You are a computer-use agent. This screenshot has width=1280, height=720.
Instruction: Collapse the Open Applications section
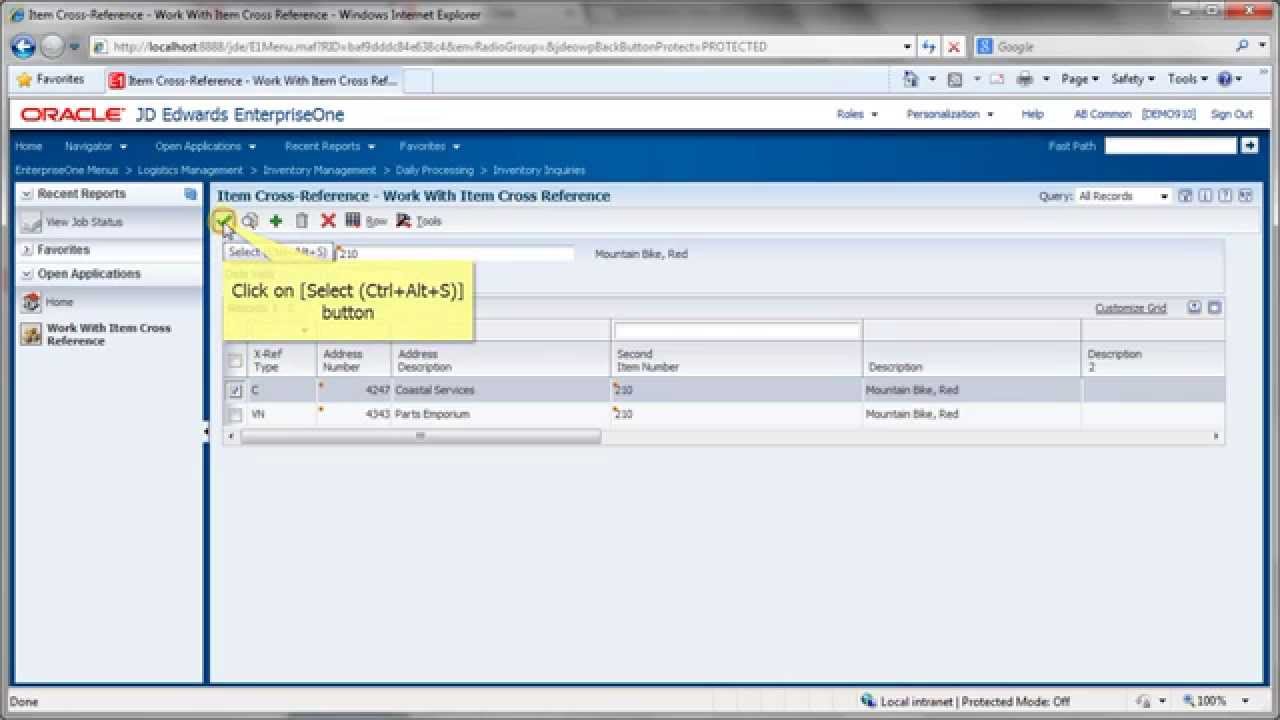(x=27, y=274)
